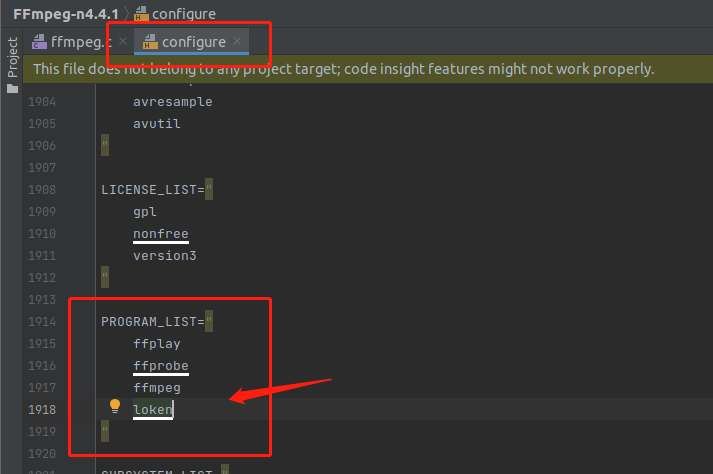Click the underlined nonfree entry
Screen dimensions: 713x474
pyautogui.click(x=160, y=233)
